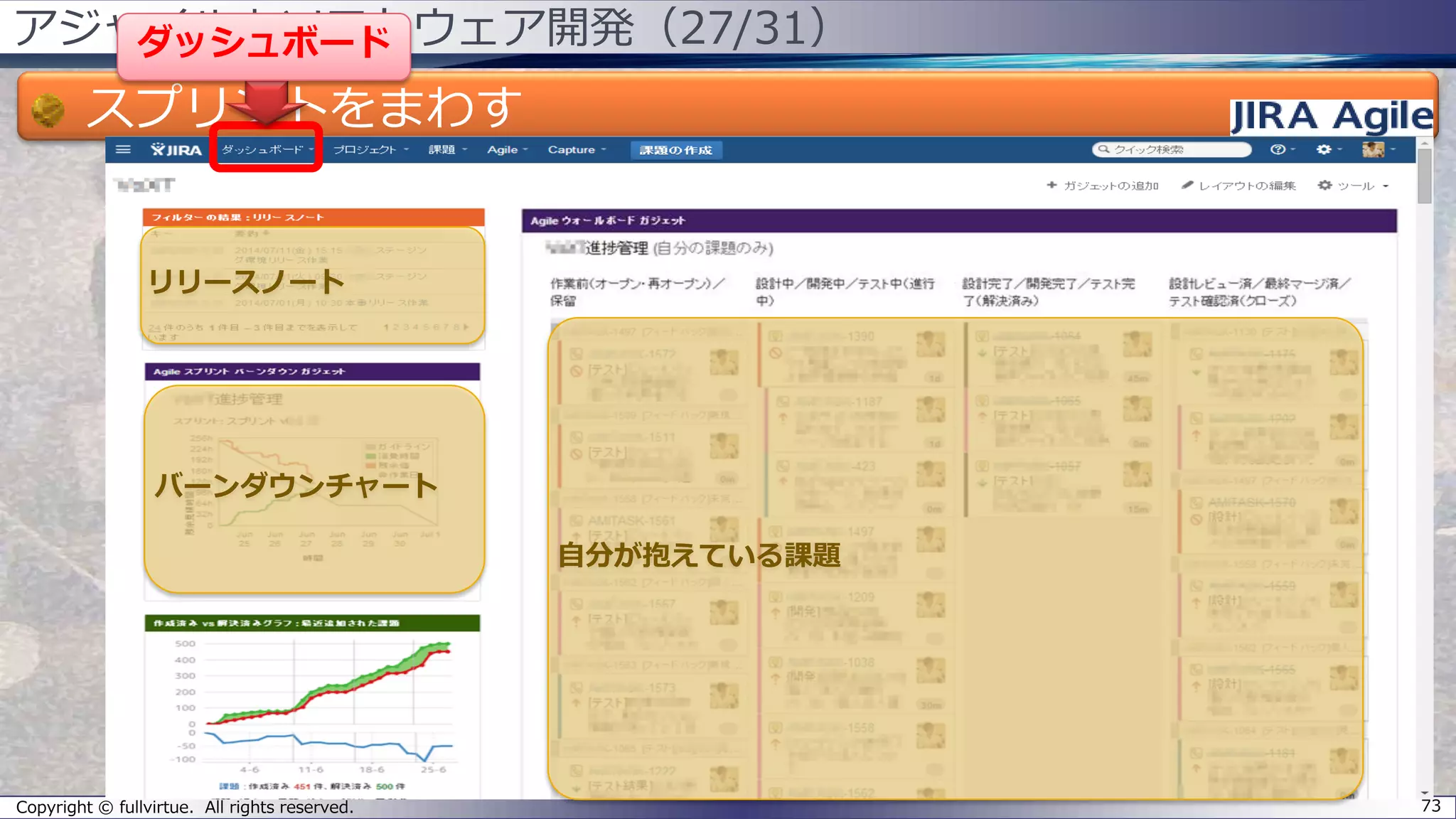1456x819 pixels.
Task: Click the 課題の作成 button
Action: [x=675, y=150]
